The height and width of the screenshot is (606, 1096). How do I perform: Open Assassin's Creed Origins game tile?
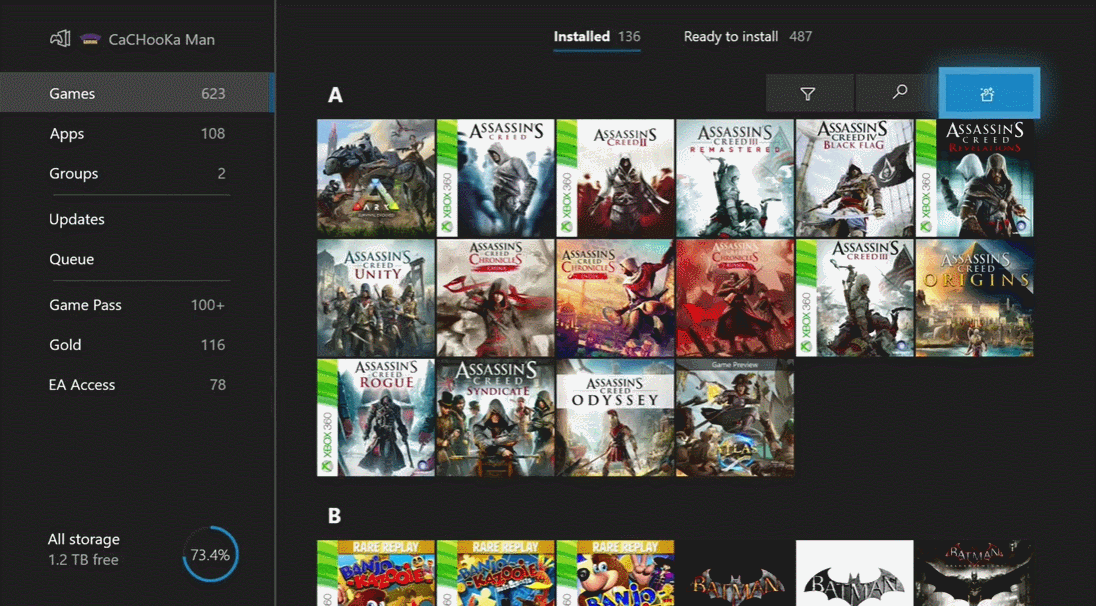tap(974, 298)
